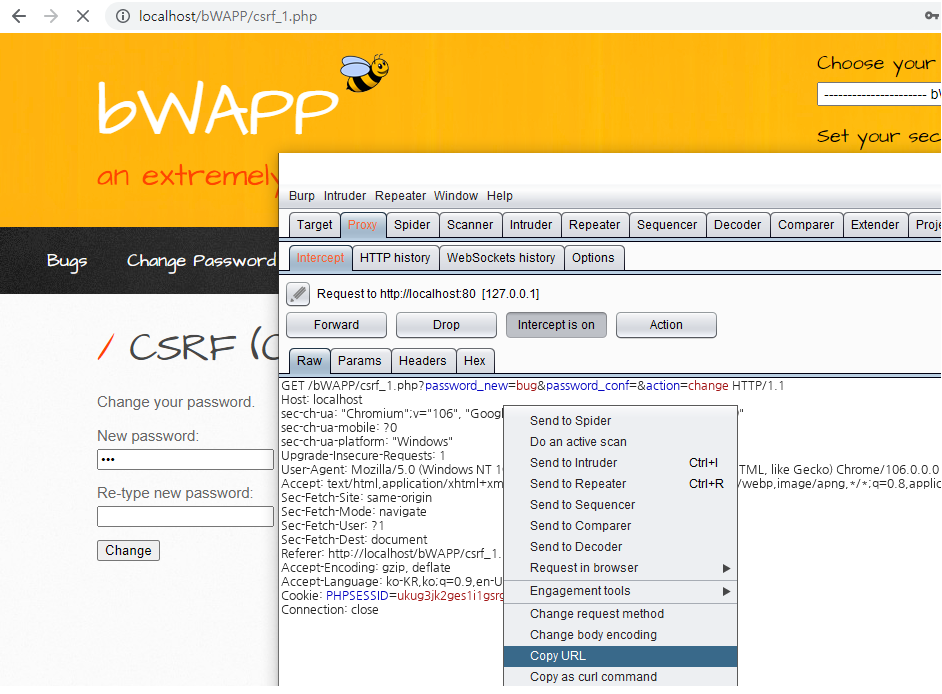
Task: Open the Burp menu
Action: (x=302, y=196)
